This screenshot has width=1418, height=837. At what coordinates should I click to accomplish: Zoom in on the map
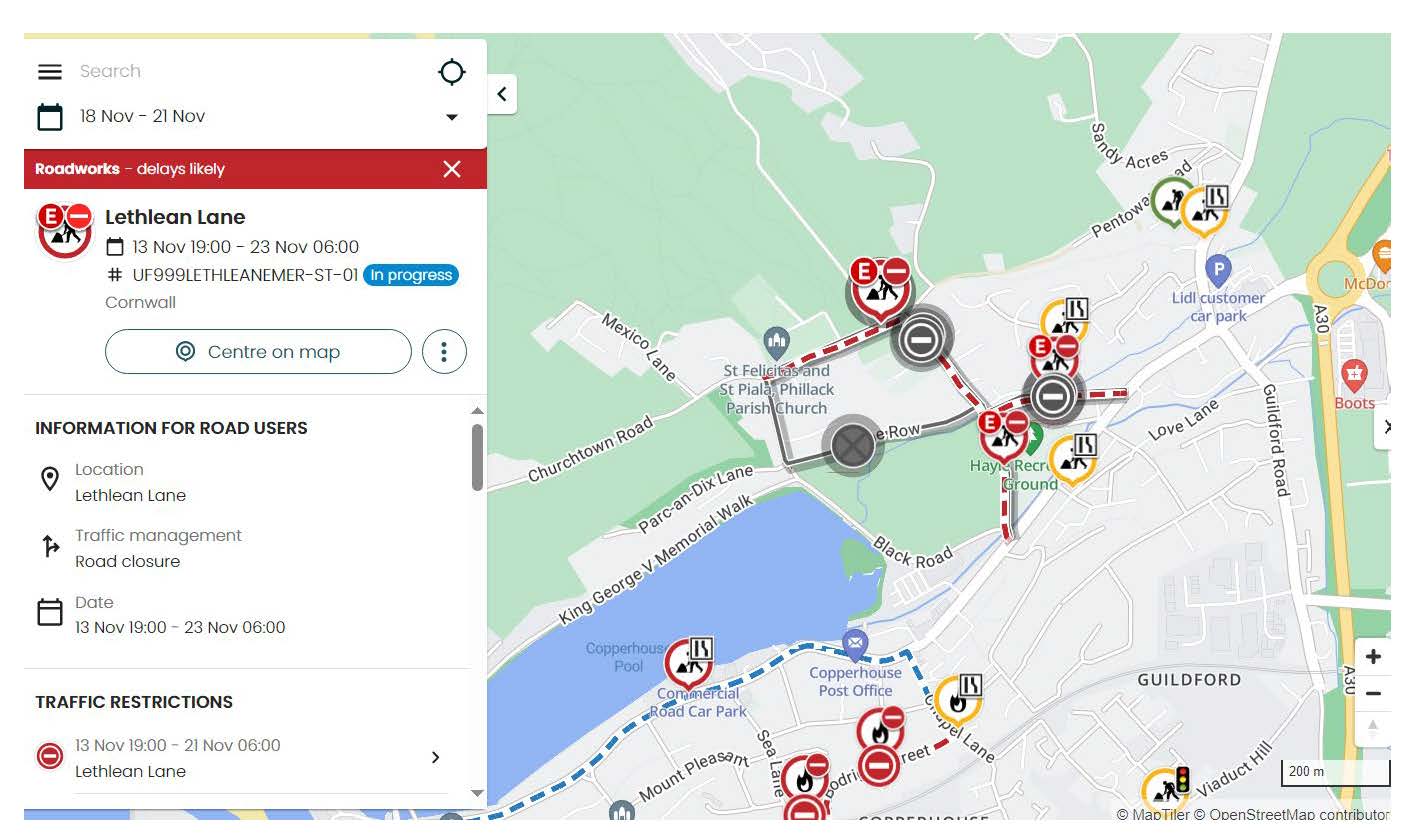(1373, 657)
